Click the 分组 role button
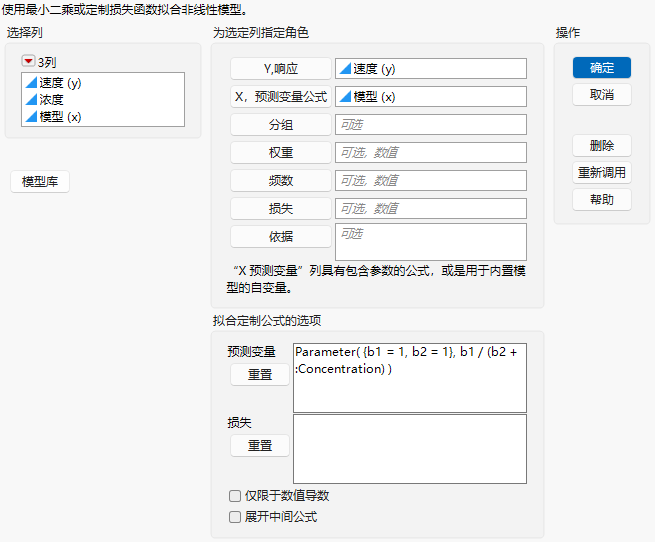 pyautogui.click(x=281, y=125)
